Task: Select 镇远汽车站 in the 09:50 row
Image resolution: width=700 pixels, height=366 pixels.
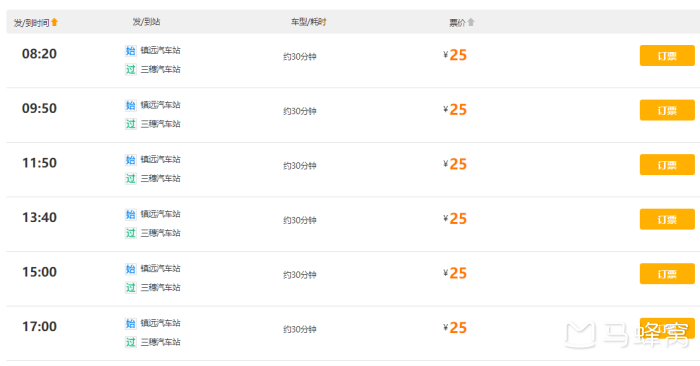Action: pos(161,105)
